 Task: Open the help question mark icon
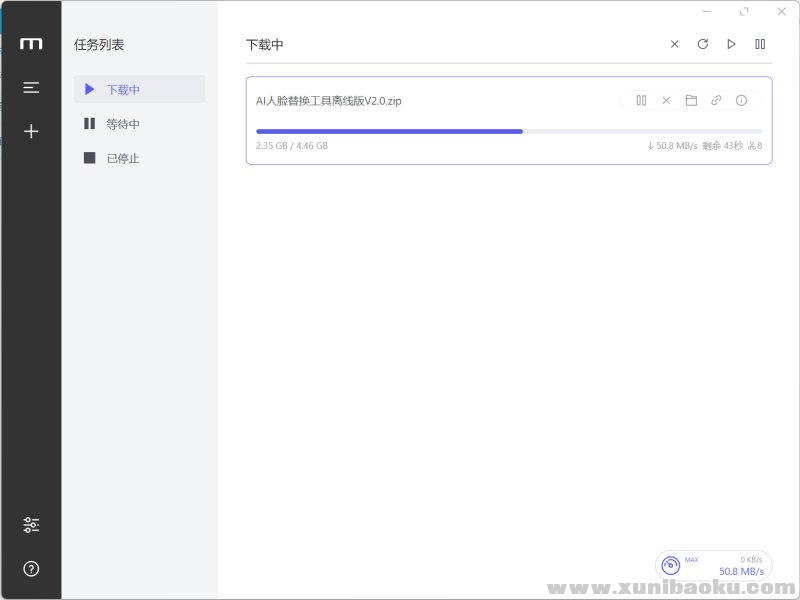(31, 569)
